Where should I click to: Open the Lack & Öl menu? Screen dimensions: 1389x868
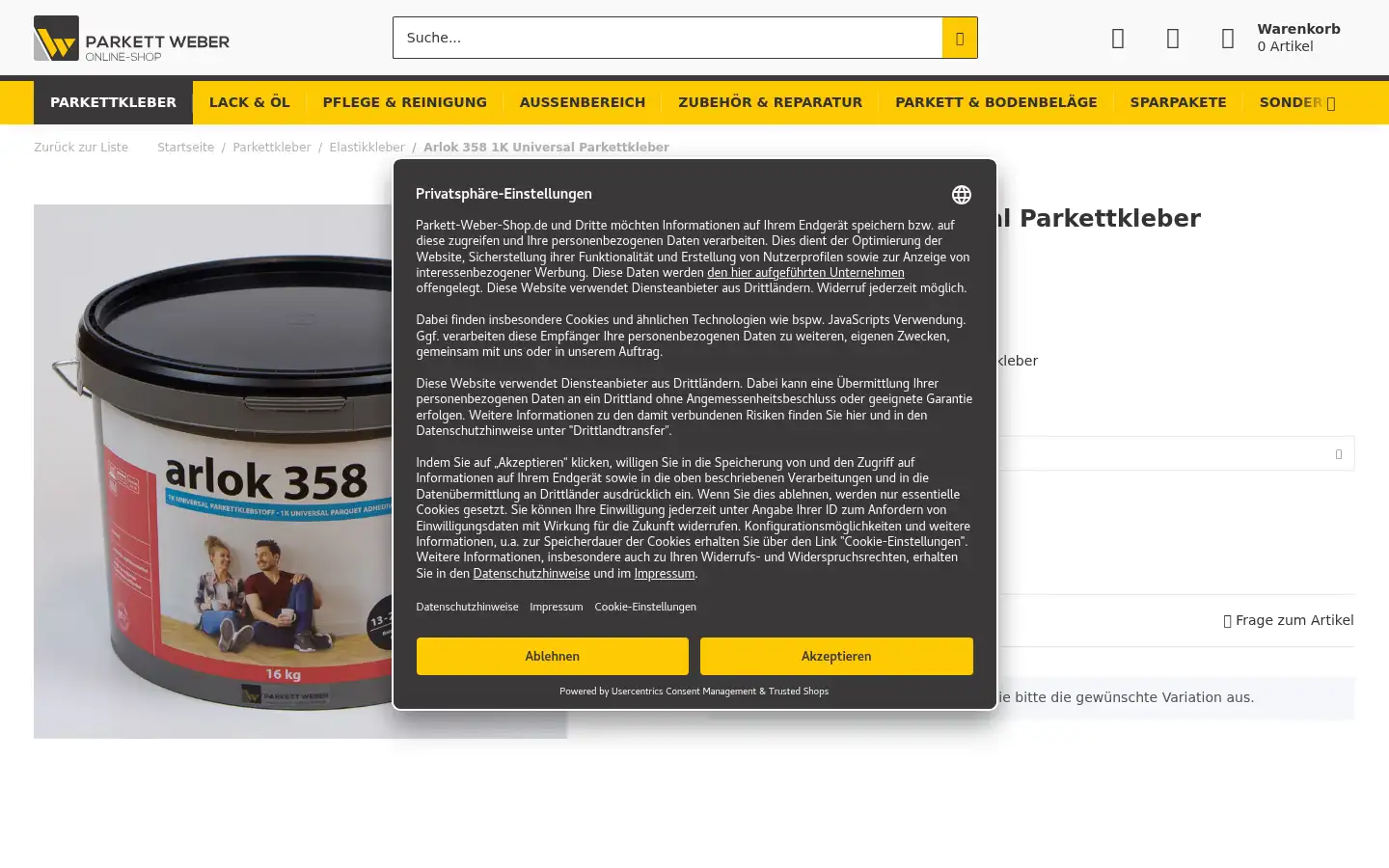click(250, 102)
